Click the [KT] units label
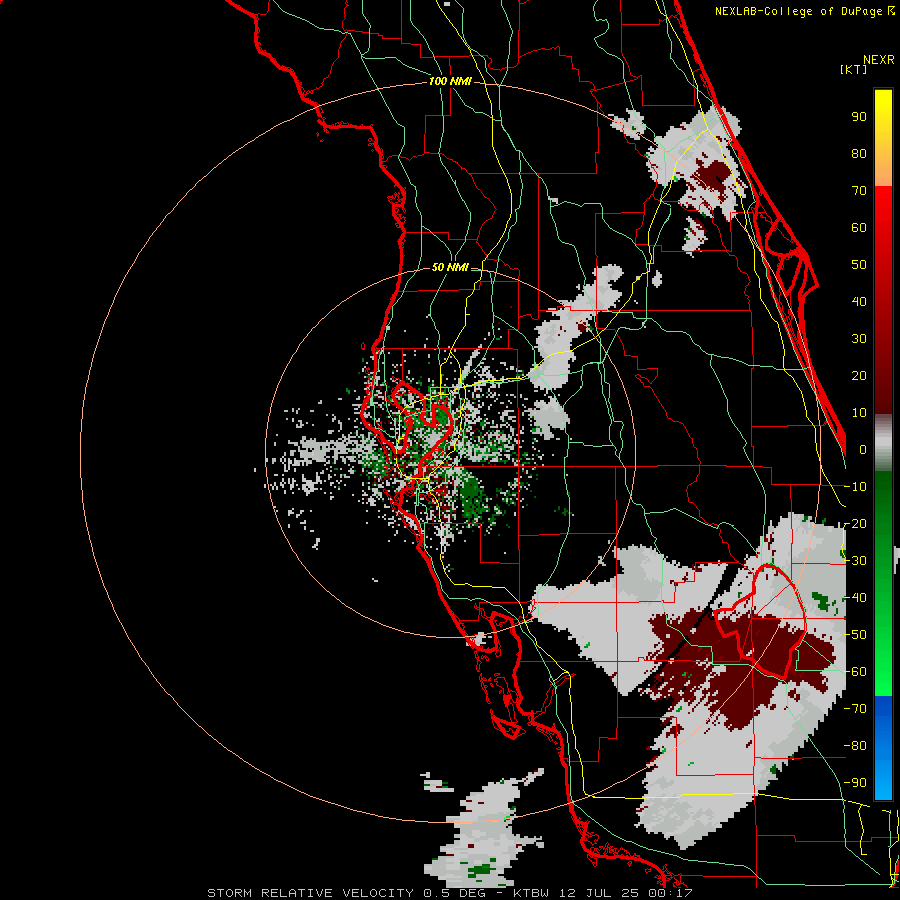Screen dimensions: 900x900 [x=854, y=69]
